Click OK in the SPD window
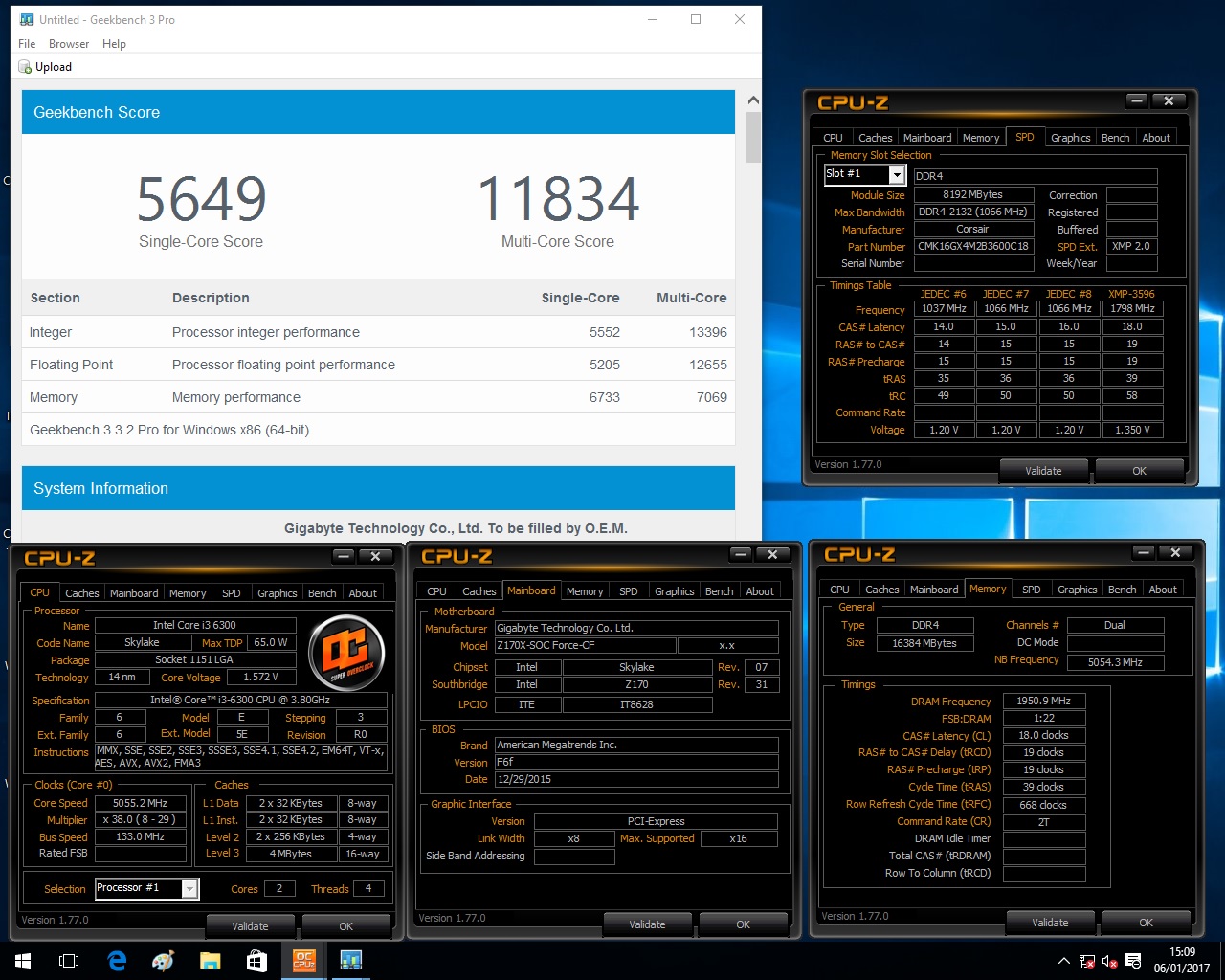Image resolution: width=1225 pixels, height=980 pixels. pyautogui.click(x=1139, y=471)
